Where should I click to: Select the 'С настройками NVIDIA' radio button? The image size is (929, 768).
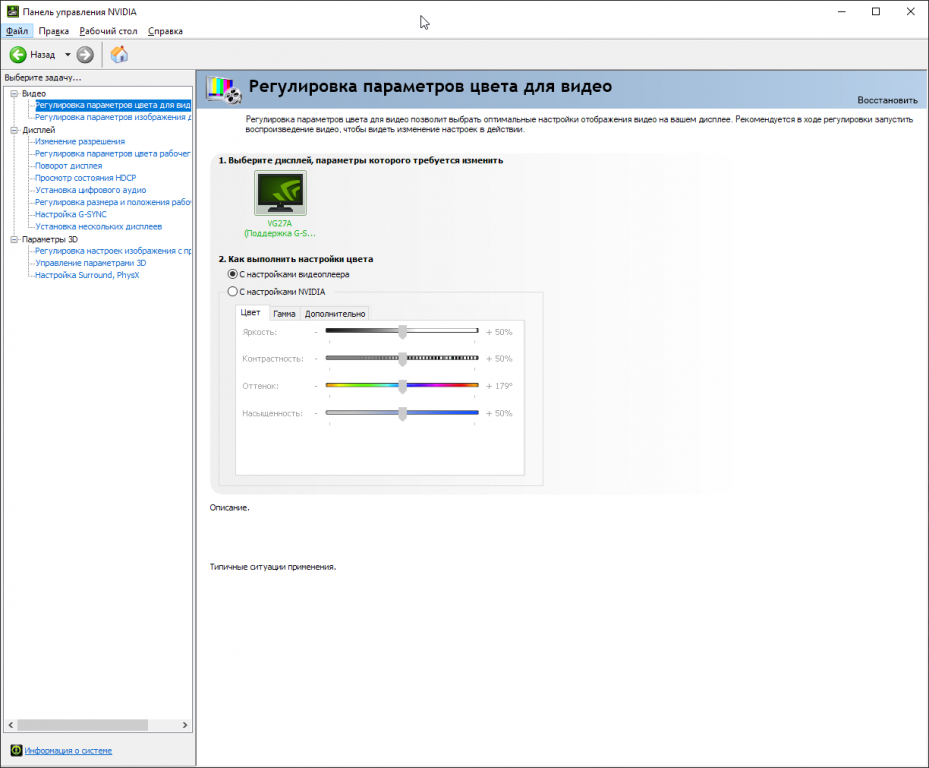tap(233, 292)
